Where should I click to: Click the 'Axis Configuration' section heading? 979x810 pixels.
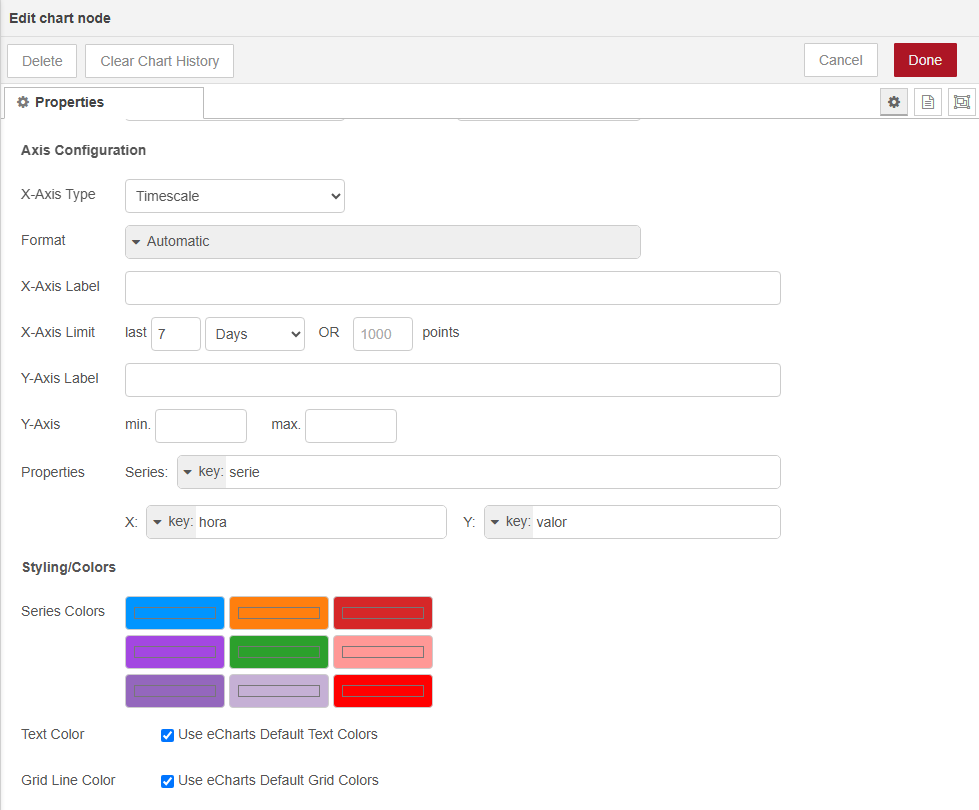84,151
